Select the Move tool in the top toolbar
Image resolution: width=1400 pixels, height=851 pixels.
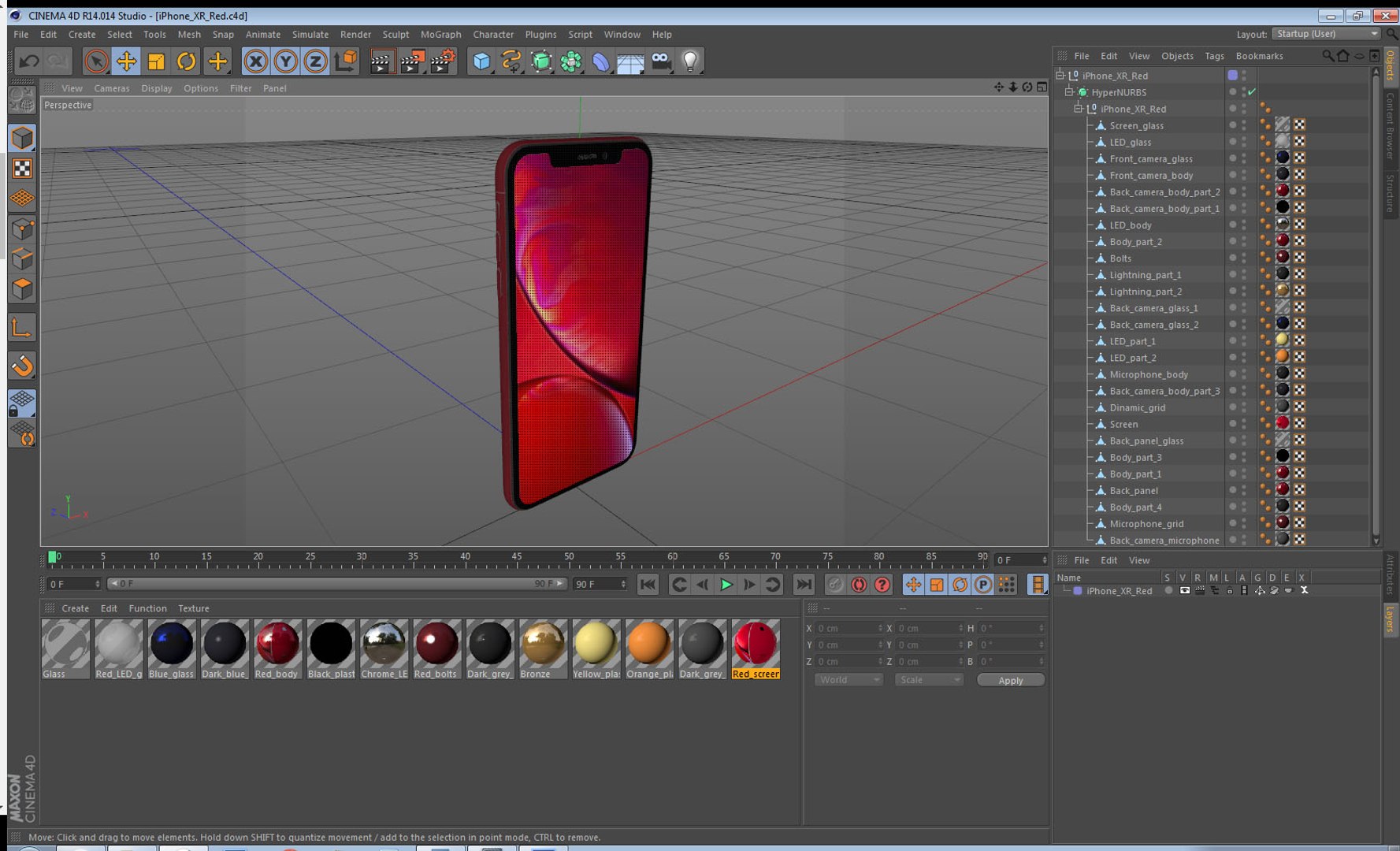tap(126, 61)
